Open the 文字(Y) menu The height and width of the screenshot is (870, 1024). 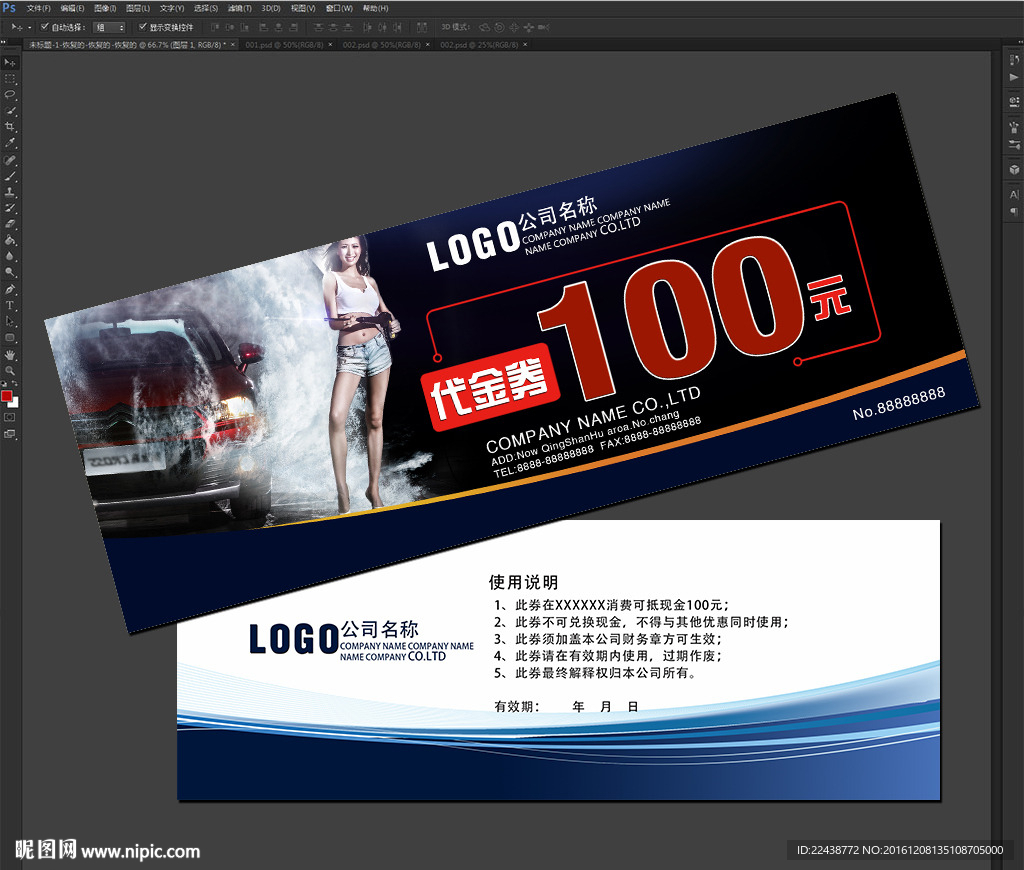click(172, 8)
